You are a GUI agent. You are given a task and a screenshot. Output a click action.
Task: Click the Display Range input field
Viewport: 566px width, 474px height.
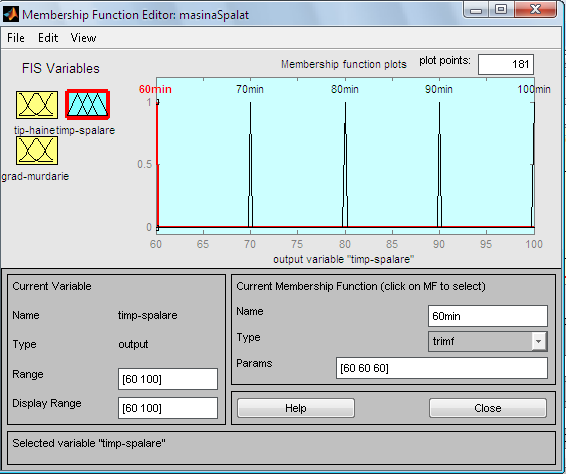(168, 408)
